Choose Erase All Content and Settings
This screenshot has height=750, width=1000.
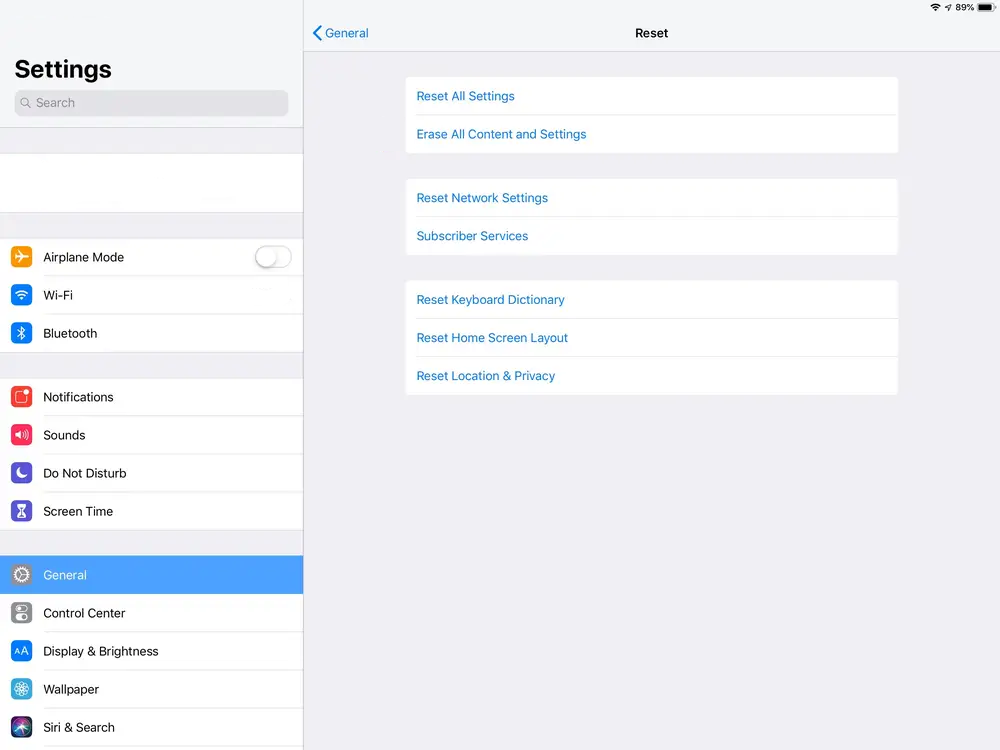pos(501,134)
